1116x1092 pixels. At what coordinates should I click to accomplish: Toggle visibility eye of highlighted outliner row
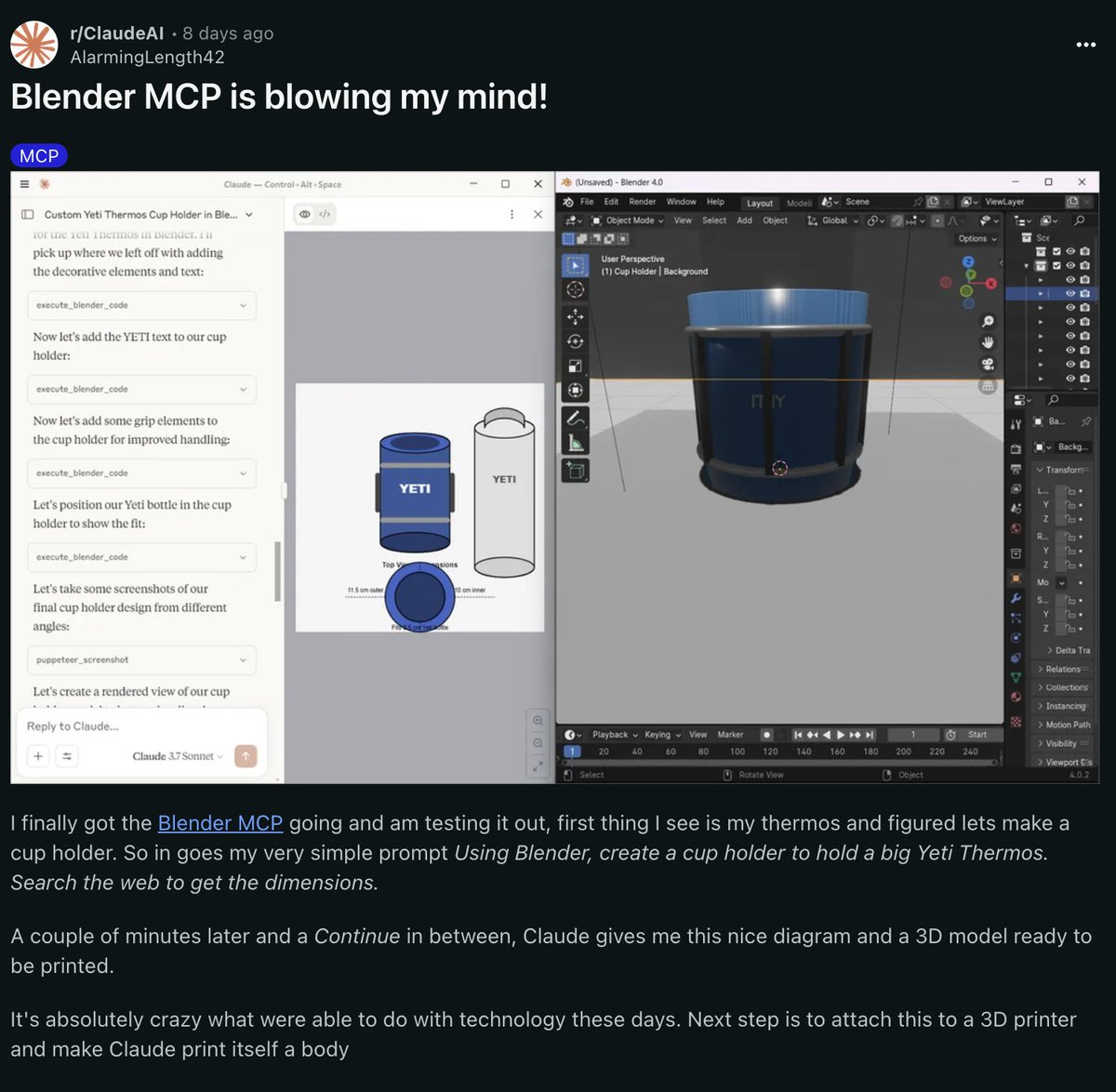pyautogui.click(x=1070, y=294)
